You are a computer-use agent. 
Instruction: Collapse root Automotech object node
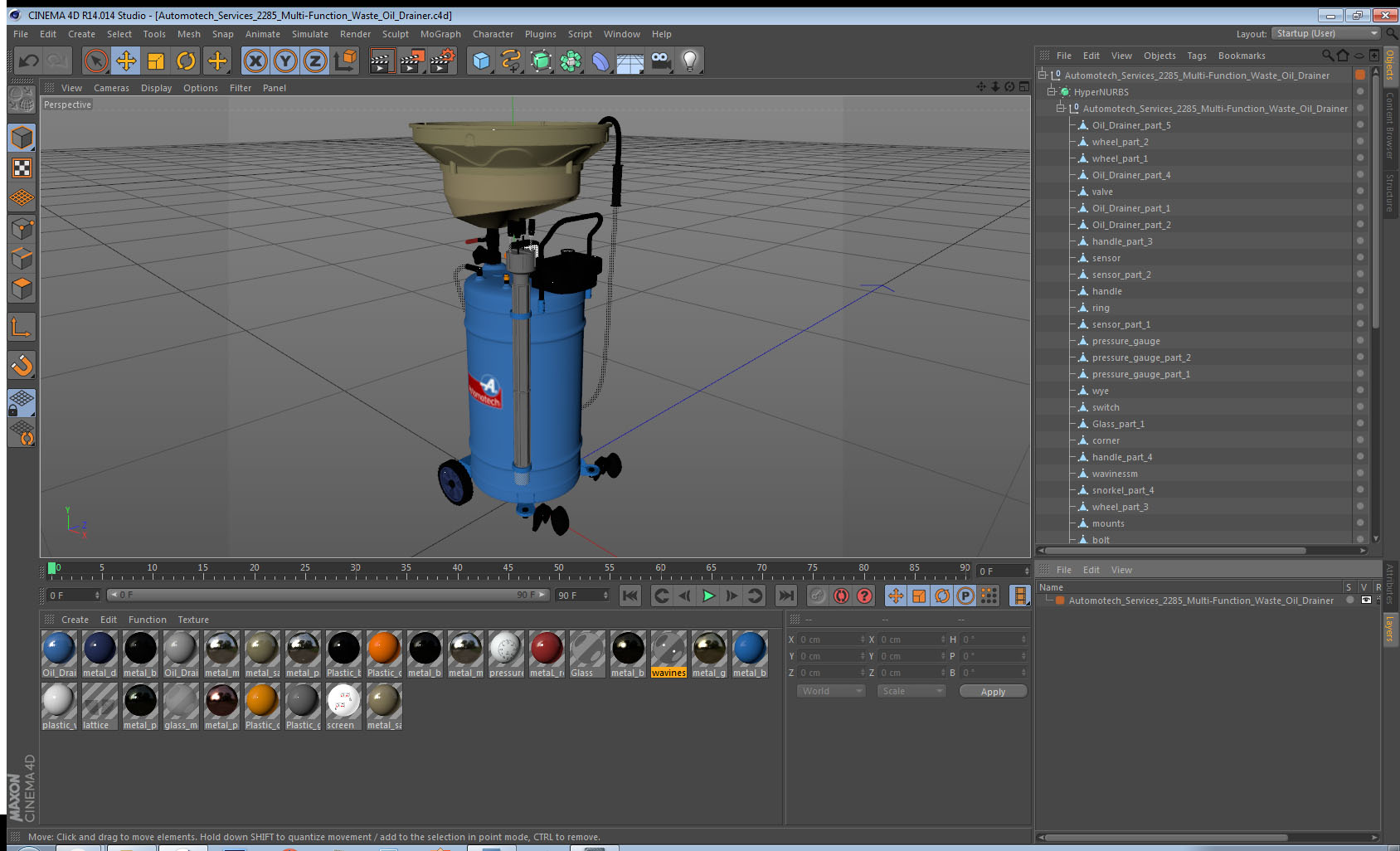tap(1042, 75)
